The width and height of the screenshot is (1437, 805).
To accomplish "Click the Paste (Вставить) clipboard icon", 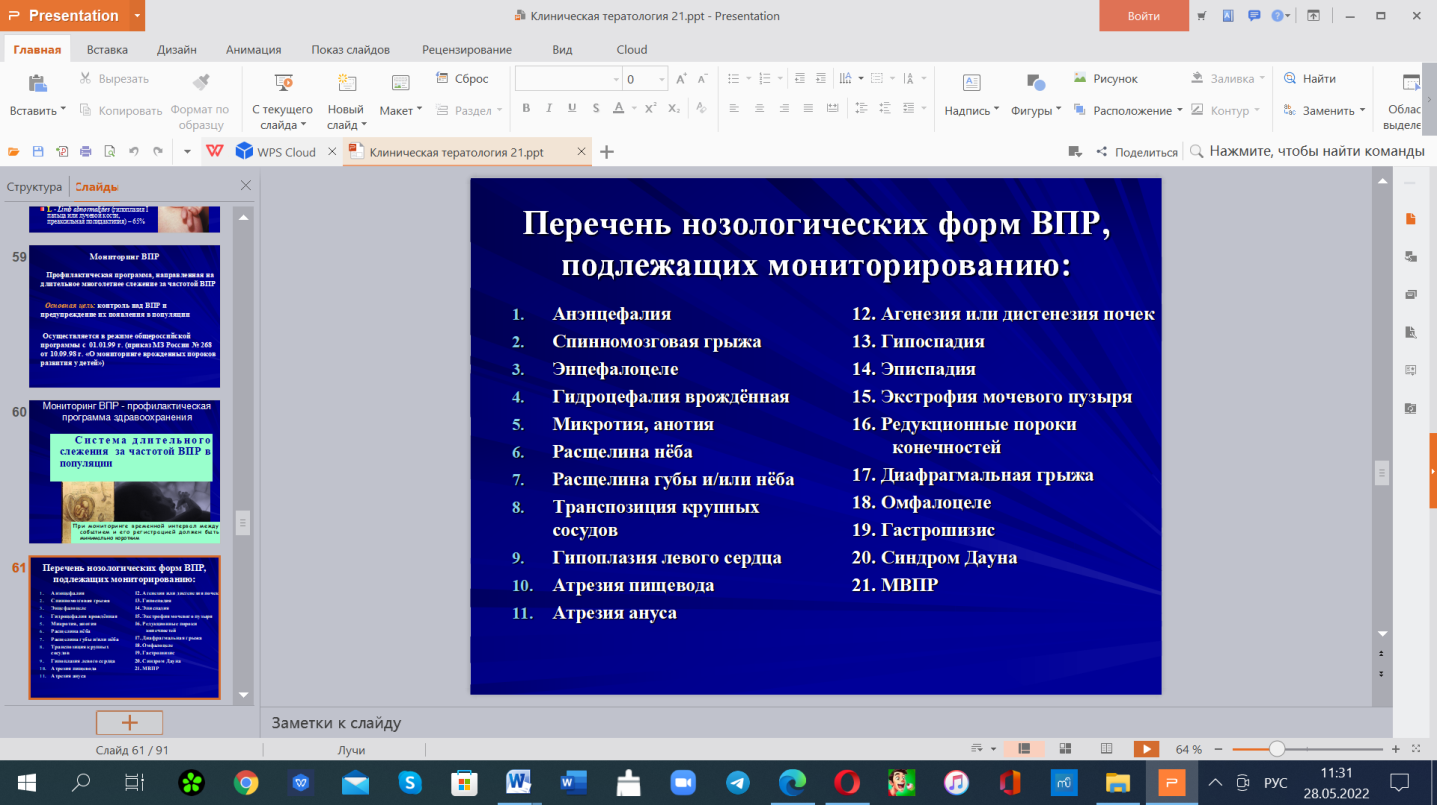I will pyautogui.click(x=38, y=84).
